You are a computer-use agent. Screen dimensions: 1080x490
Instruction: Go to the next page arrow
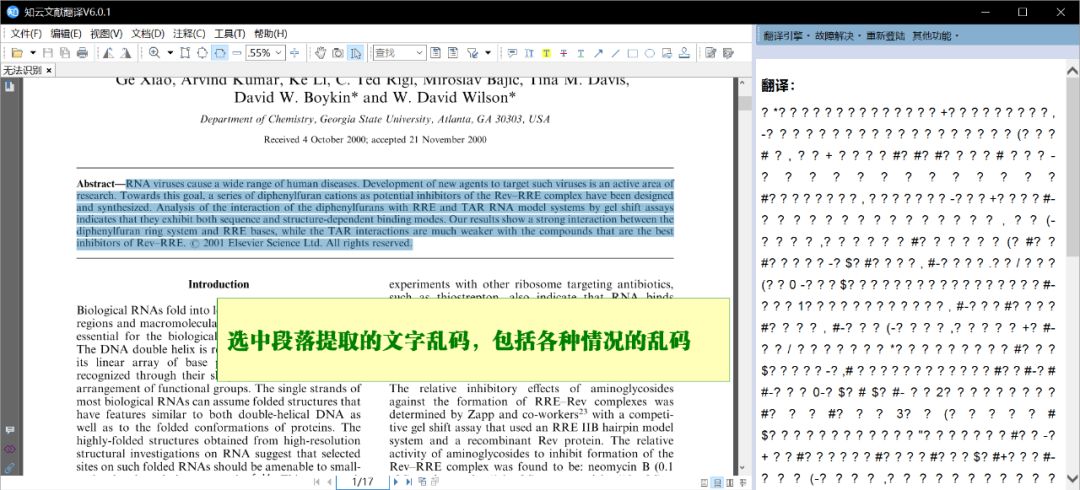(x=396, y=482)
